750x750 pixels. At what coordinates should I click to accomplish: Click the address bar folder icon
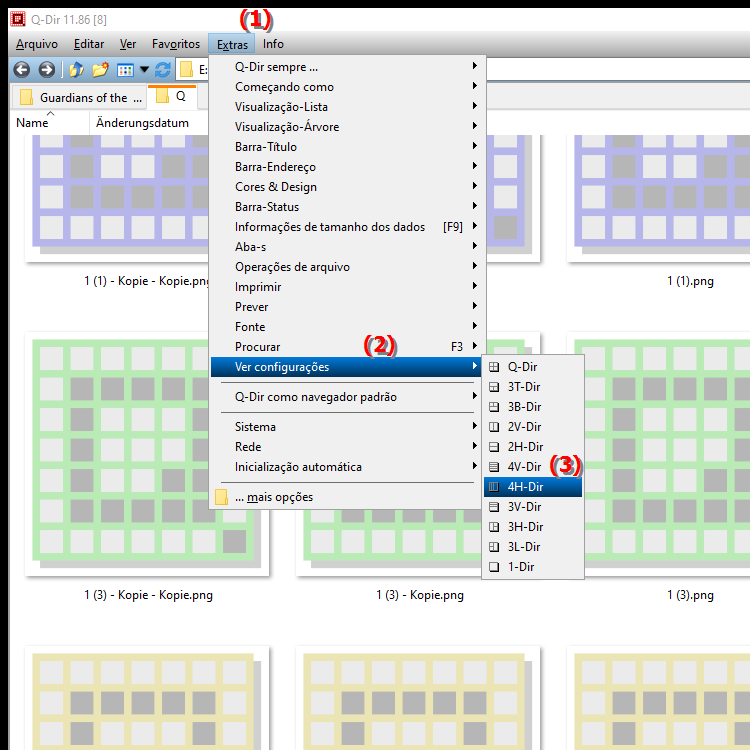(x=186, y=70)
